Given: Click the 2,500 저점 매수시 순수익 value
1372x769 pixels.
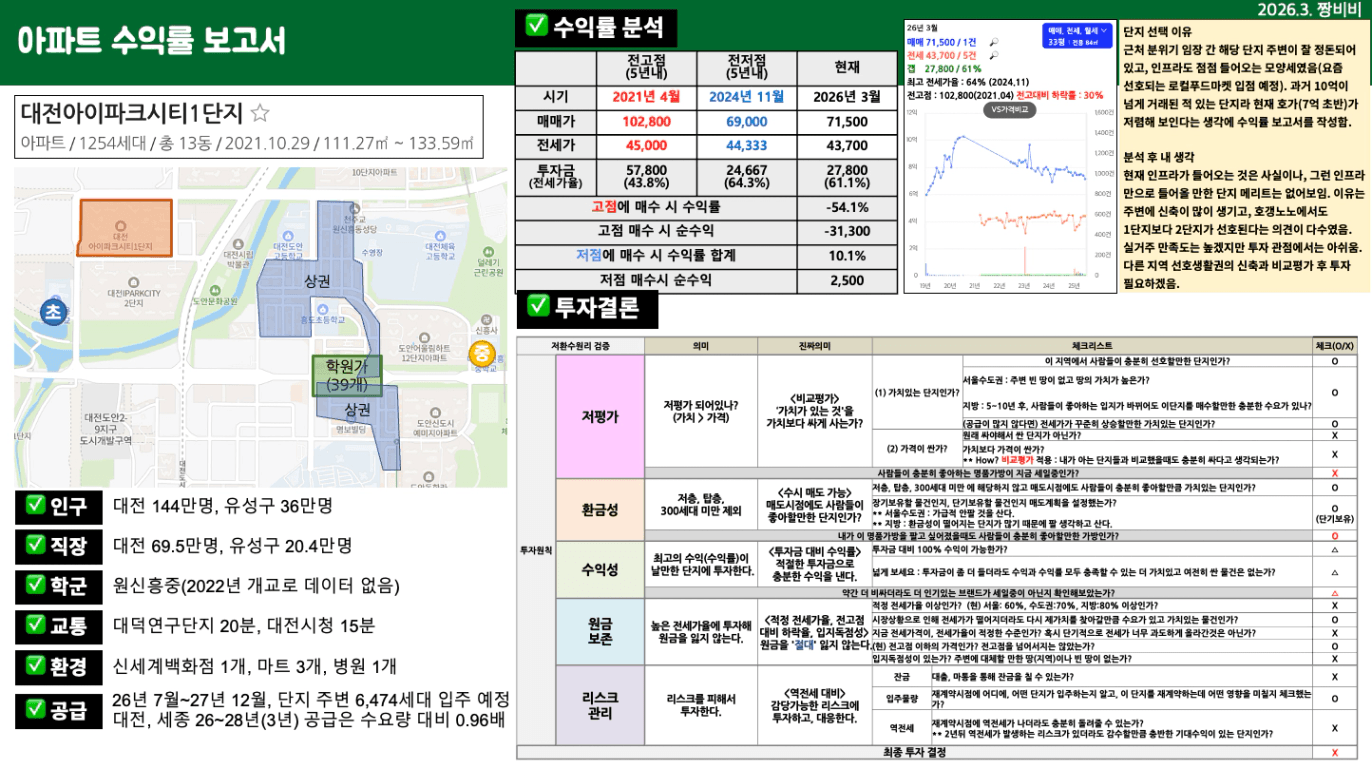Looking at the screenshot, I should point(847,281).
